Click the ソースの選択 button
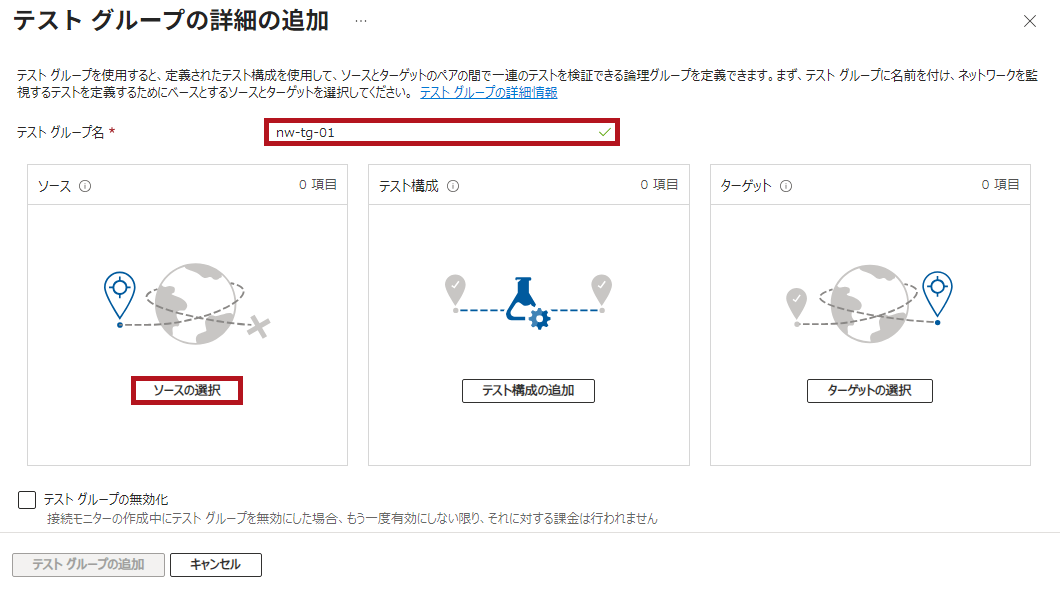This screenshot has width=1060, height=591. click(187, 391)
